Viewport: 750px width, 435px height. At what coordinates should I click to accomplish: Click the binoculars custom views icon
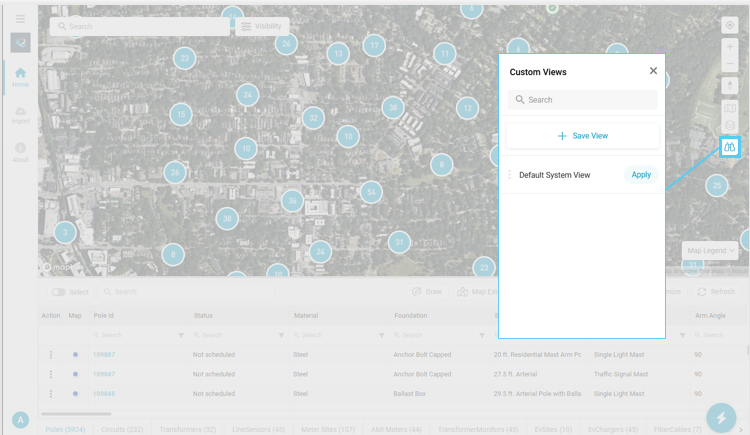pyautogui.click(x=729, y=147)
